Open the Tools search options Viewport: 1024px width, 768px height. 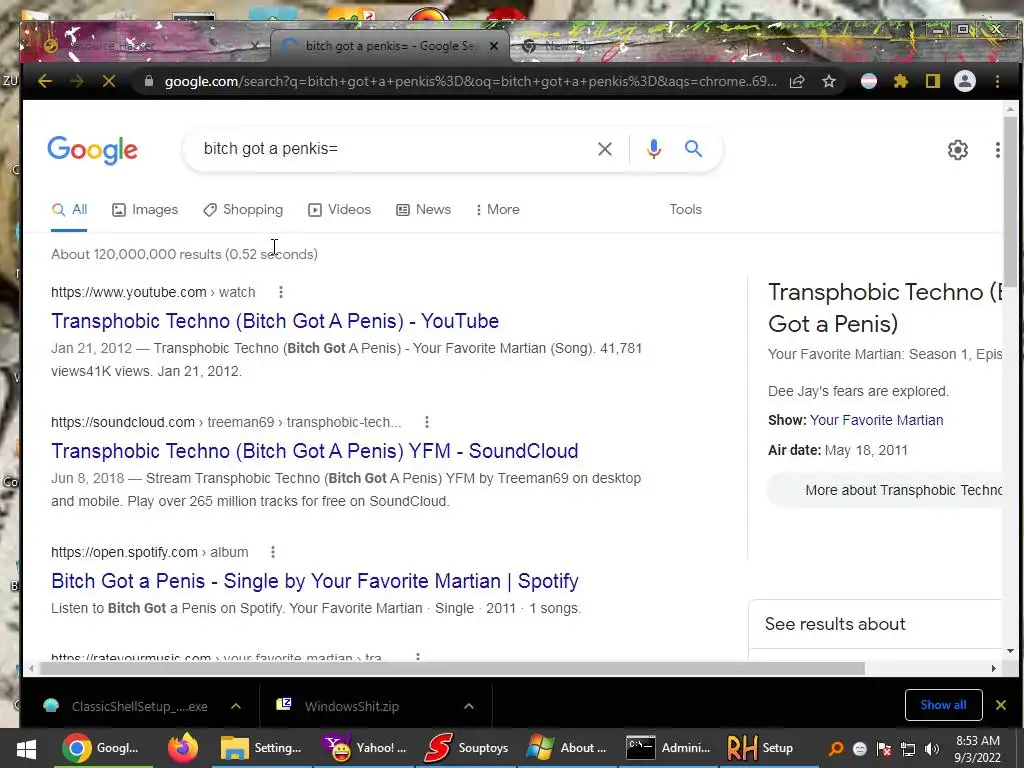[685, 210]
